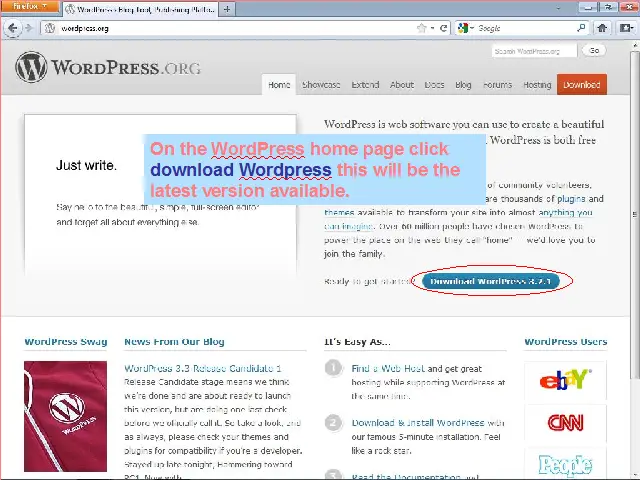640x480 pixels.
Task: Reload the page with the refresh icon
Action: click(x=443, y=28)
